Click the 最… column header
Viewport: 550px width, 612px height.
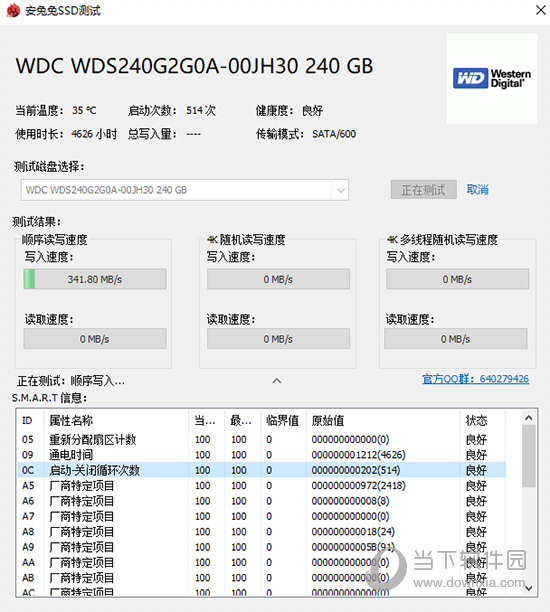(242, 420)
